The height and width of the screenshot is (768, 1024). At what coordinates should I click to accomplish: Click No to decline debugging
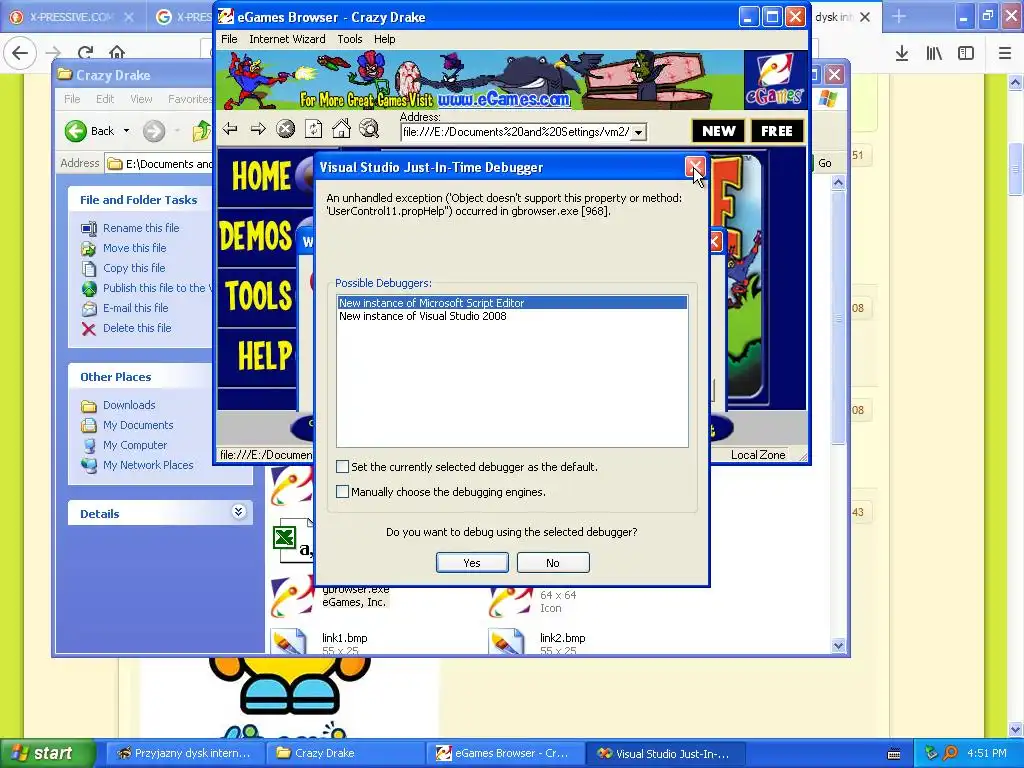(553, 563)
